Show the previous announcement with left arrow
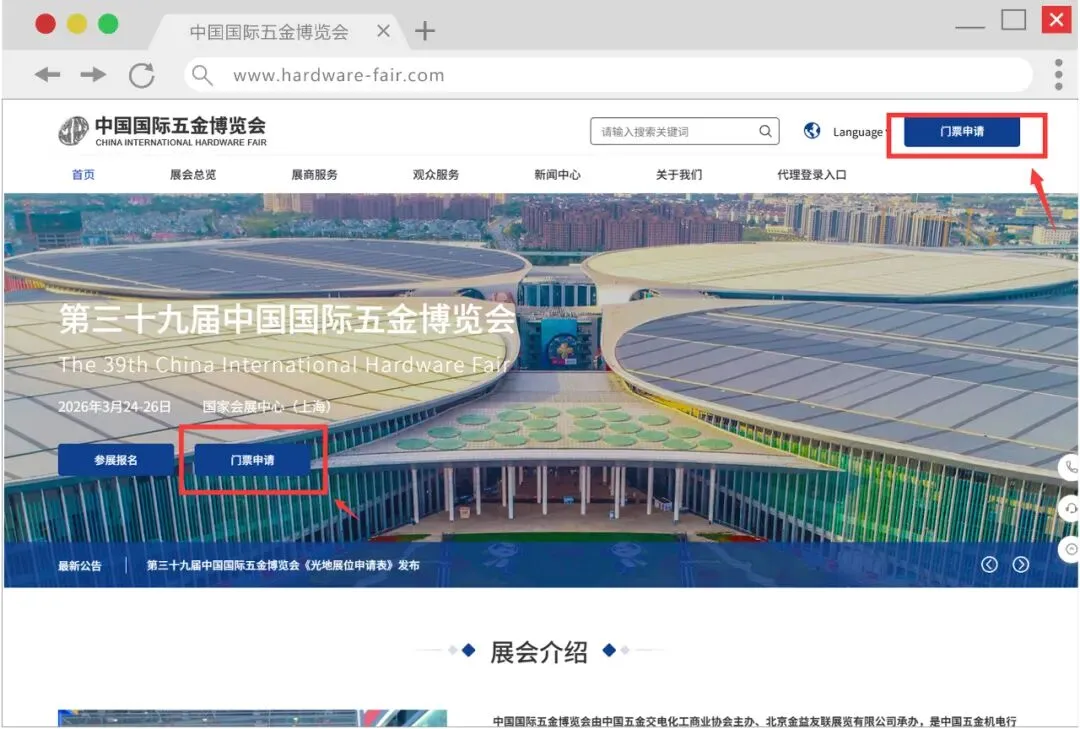This screenshot has width=1080, height=729. 989,564
